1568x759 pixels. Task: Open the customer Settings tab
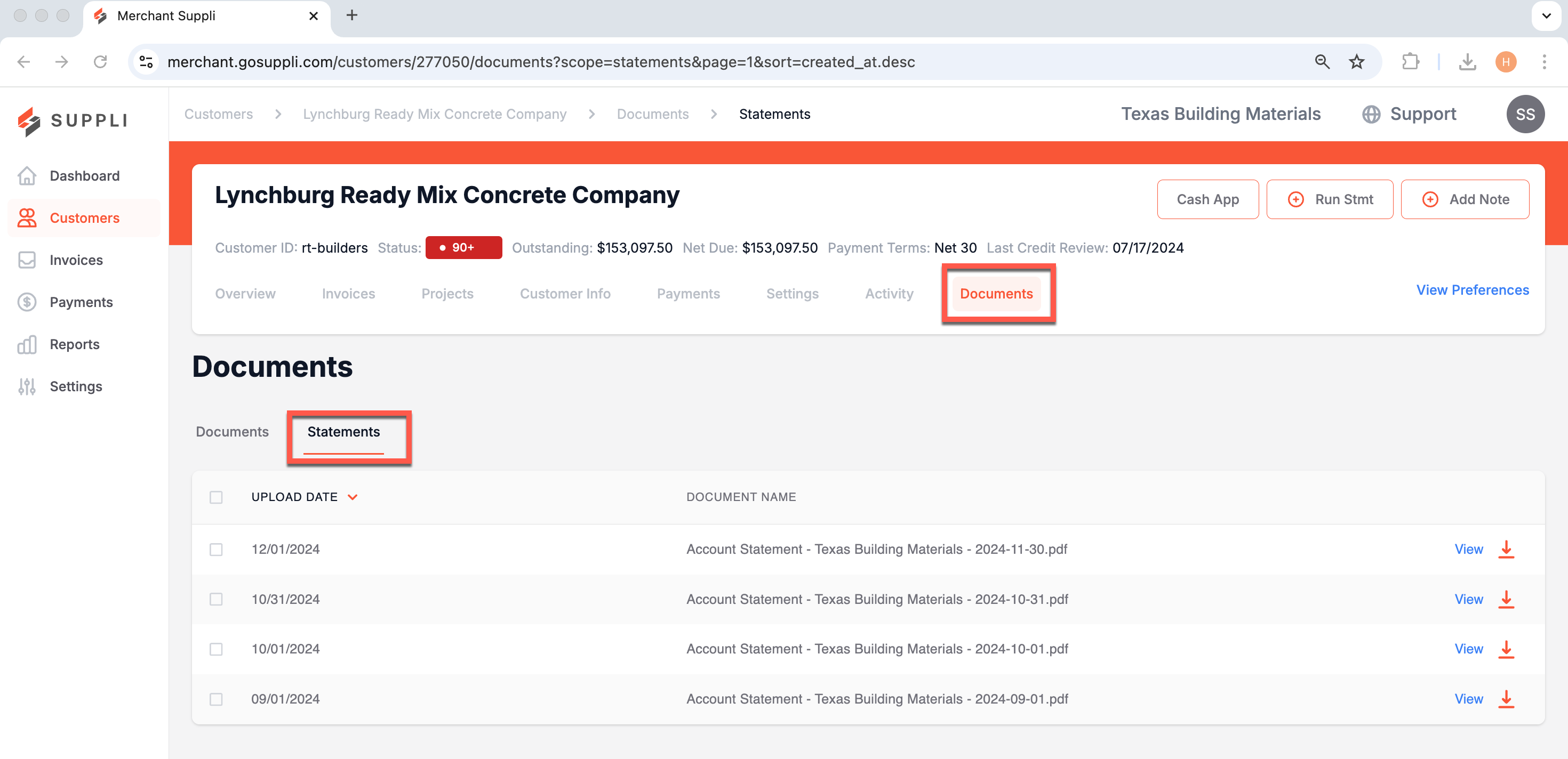pos(792,294)
